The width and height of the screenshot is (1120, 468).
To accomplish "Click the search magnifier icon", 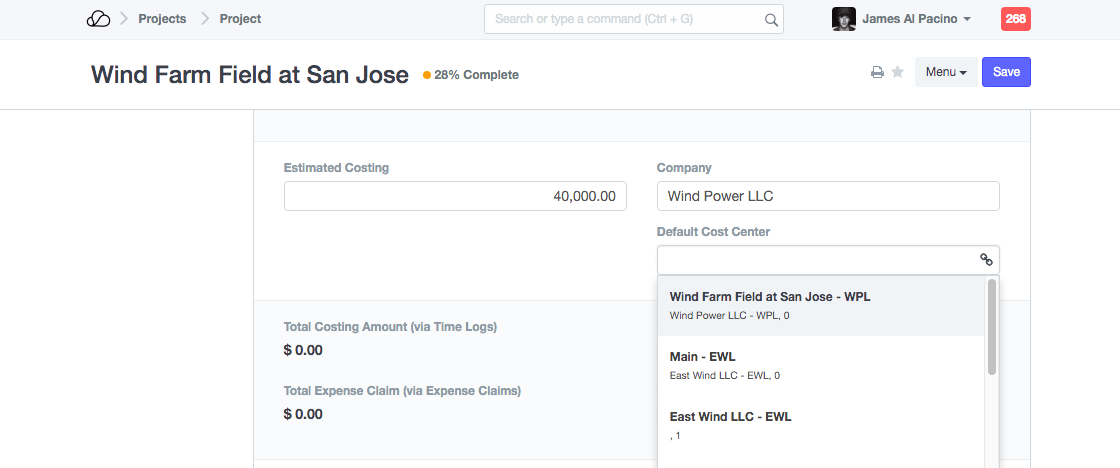I will [771, 19].
